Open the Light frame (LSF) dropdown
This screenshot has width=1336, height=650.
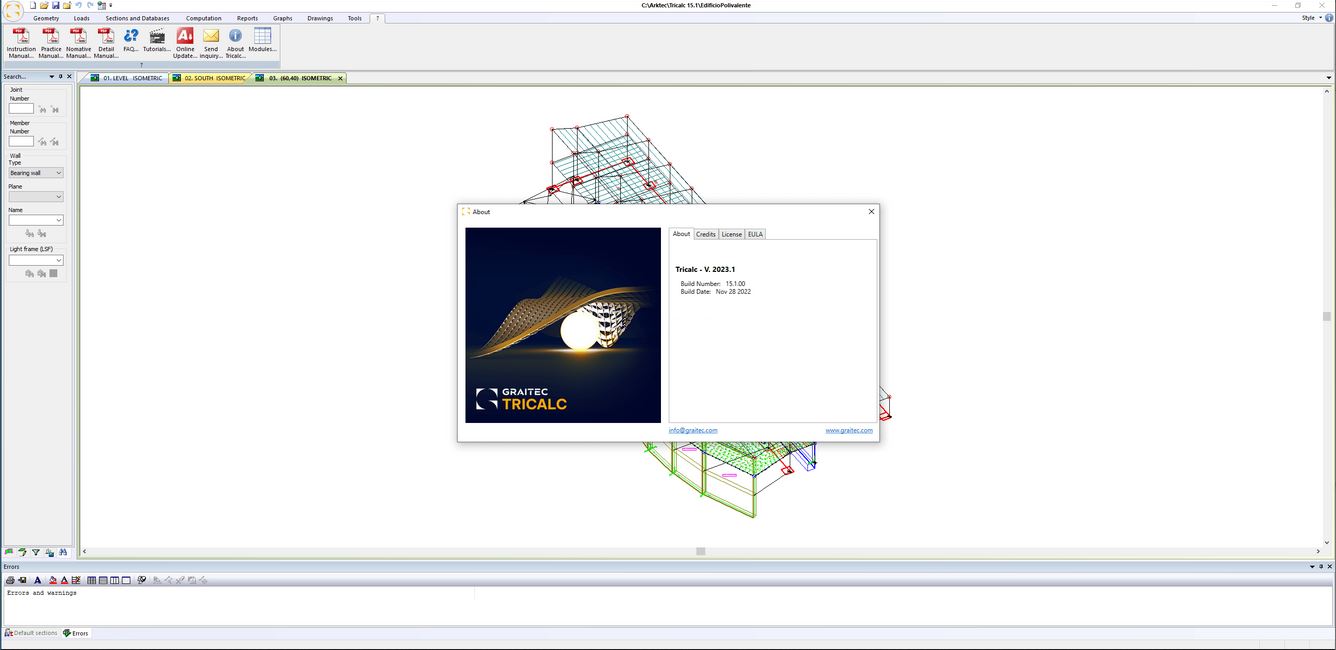[x=35, y=259]
